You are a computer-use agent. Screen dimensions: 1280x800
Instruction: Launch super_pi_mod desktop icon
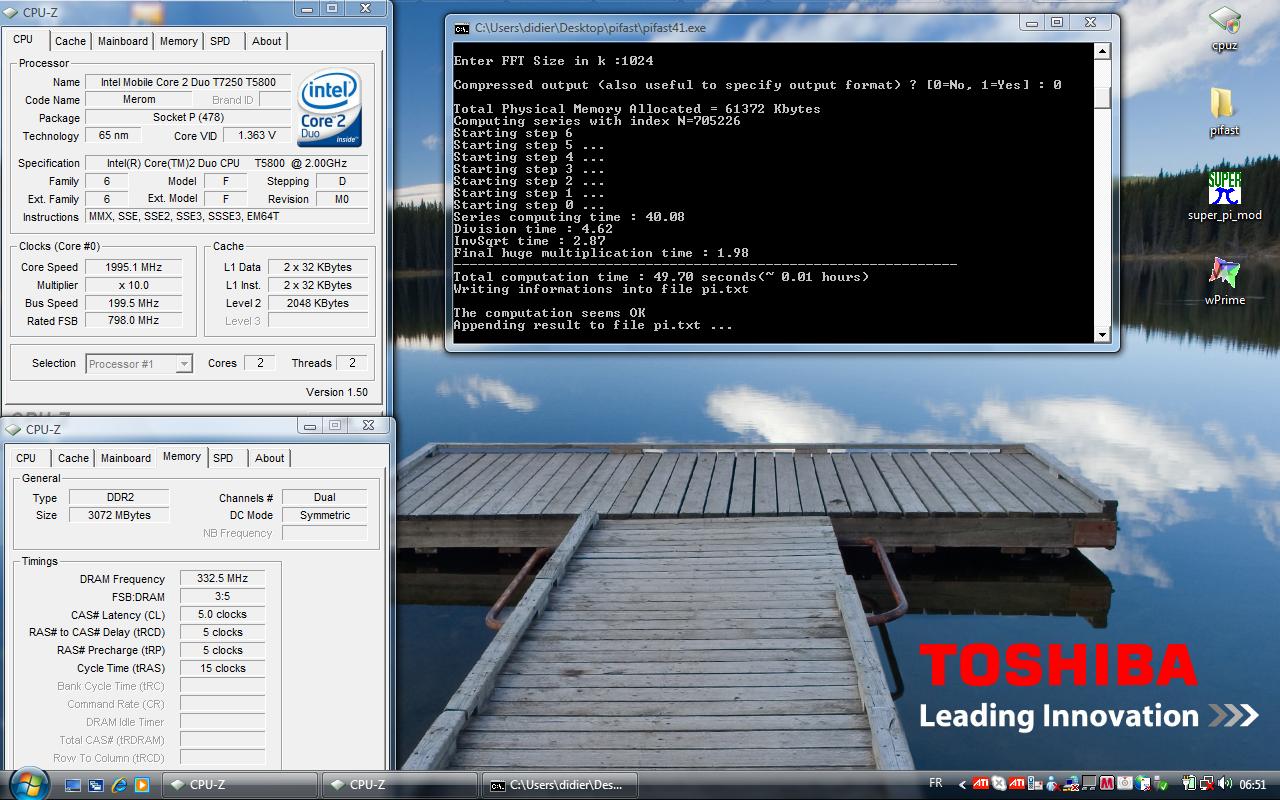pyautogui.click(x=1224, y=188)
